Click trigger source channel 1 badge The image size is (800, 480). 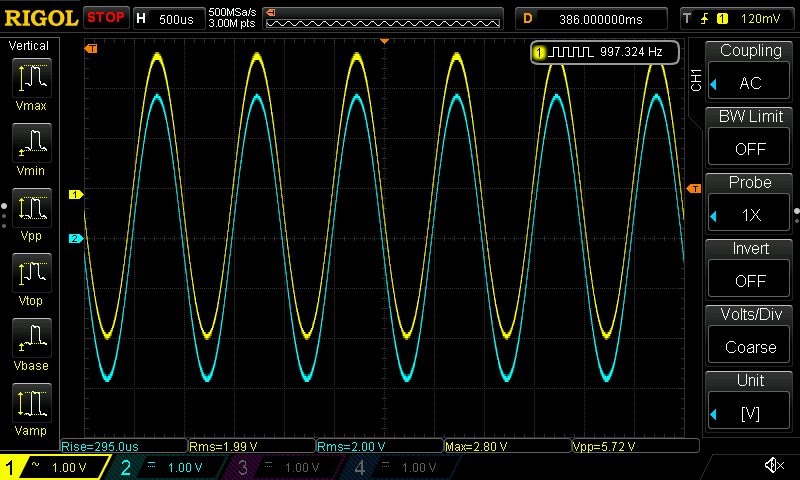coord(722,19)
